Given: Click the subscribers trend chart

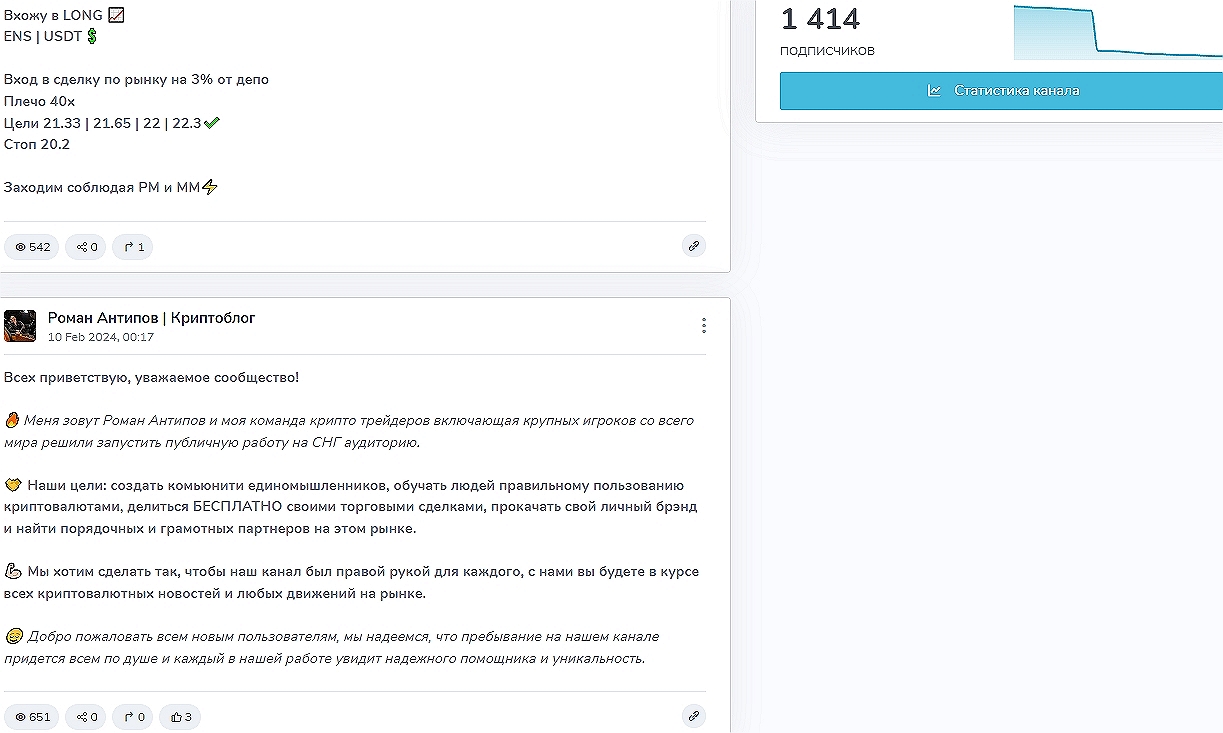Looking at the screenshot, I should 1117,32.
